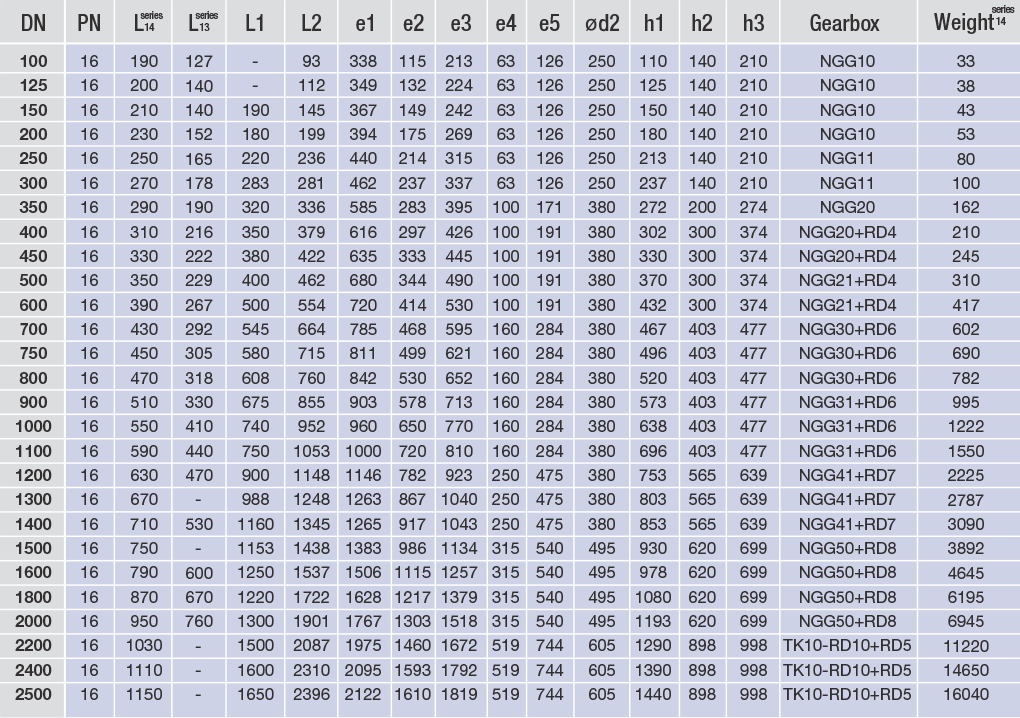Click weight value 1222 for DN 1000
Viewport: 1020px width, 718px height.
(x=965, y=426)
